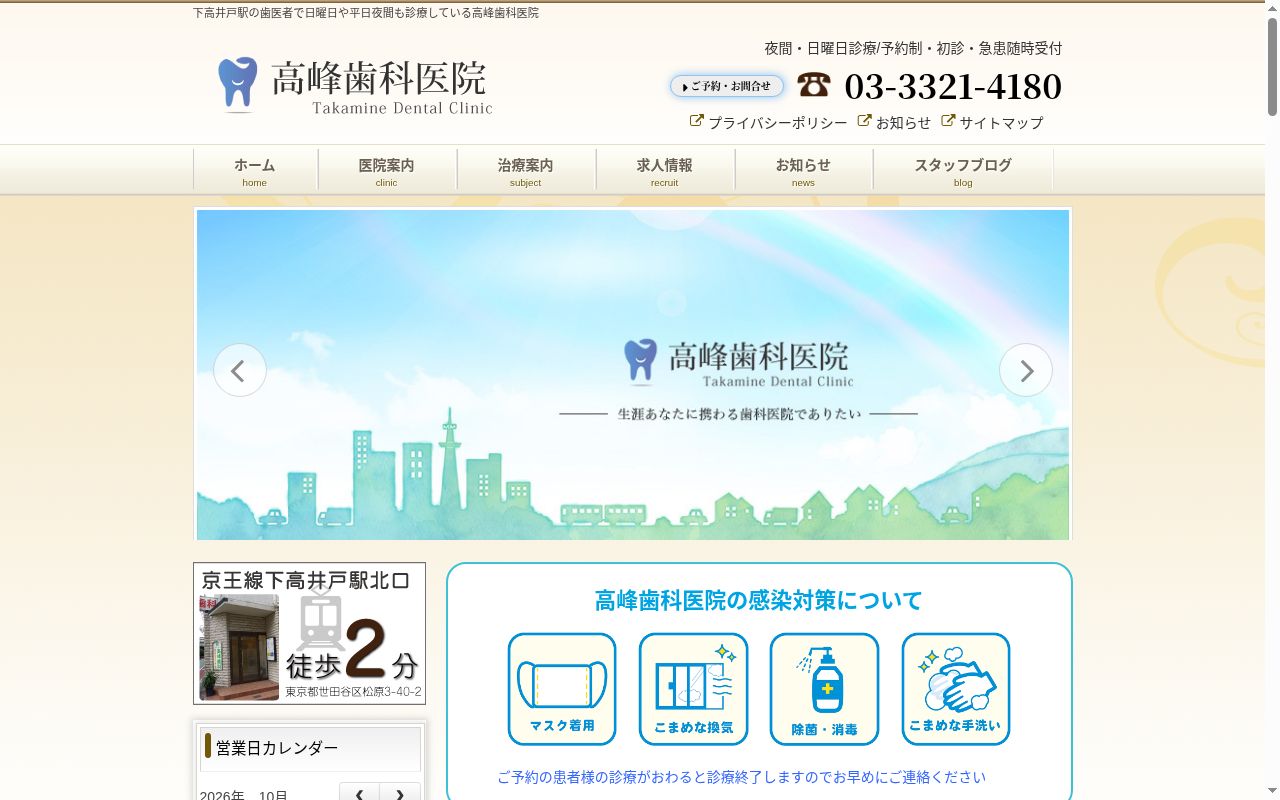Image resolution: width=1280 pixels, height=800 pixels.
Task: Open the 求人情報 recruit menu
Action: (665, 170)
